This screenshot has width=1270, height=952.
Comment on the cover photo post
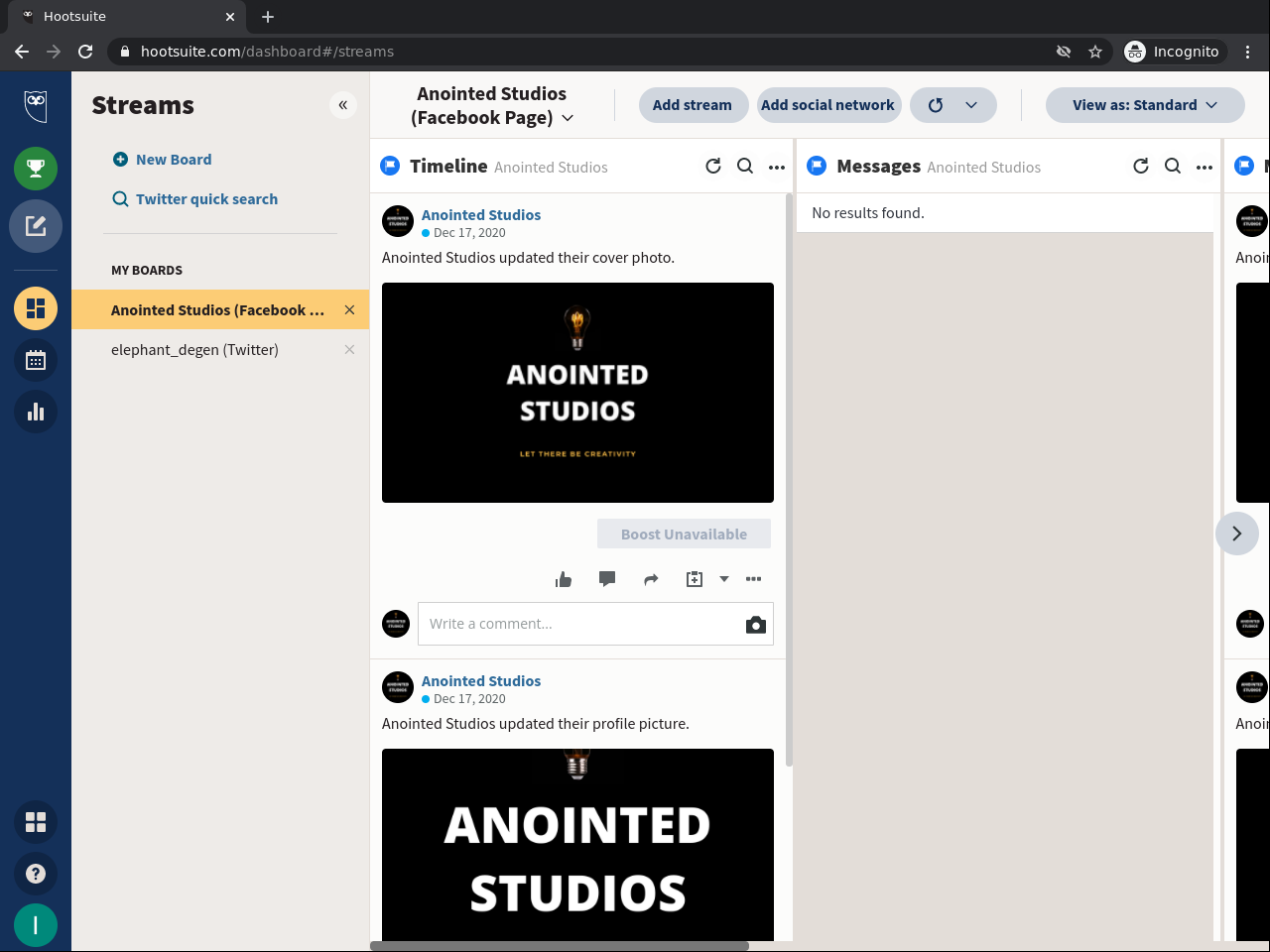[607, 579]
